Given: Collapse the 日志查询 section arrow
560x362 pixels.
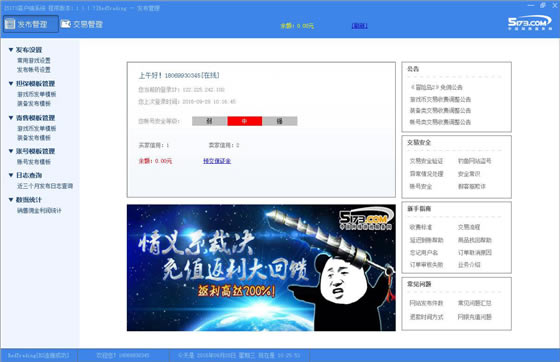Looking at the screenshot, I should [11, 175].
